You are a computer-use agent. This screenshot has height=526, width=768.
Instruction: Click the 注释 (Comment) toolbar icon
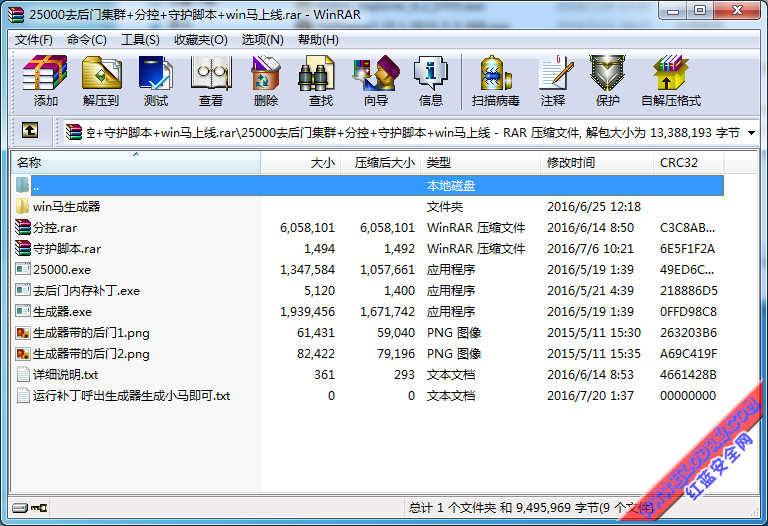[x=555, y=72]
